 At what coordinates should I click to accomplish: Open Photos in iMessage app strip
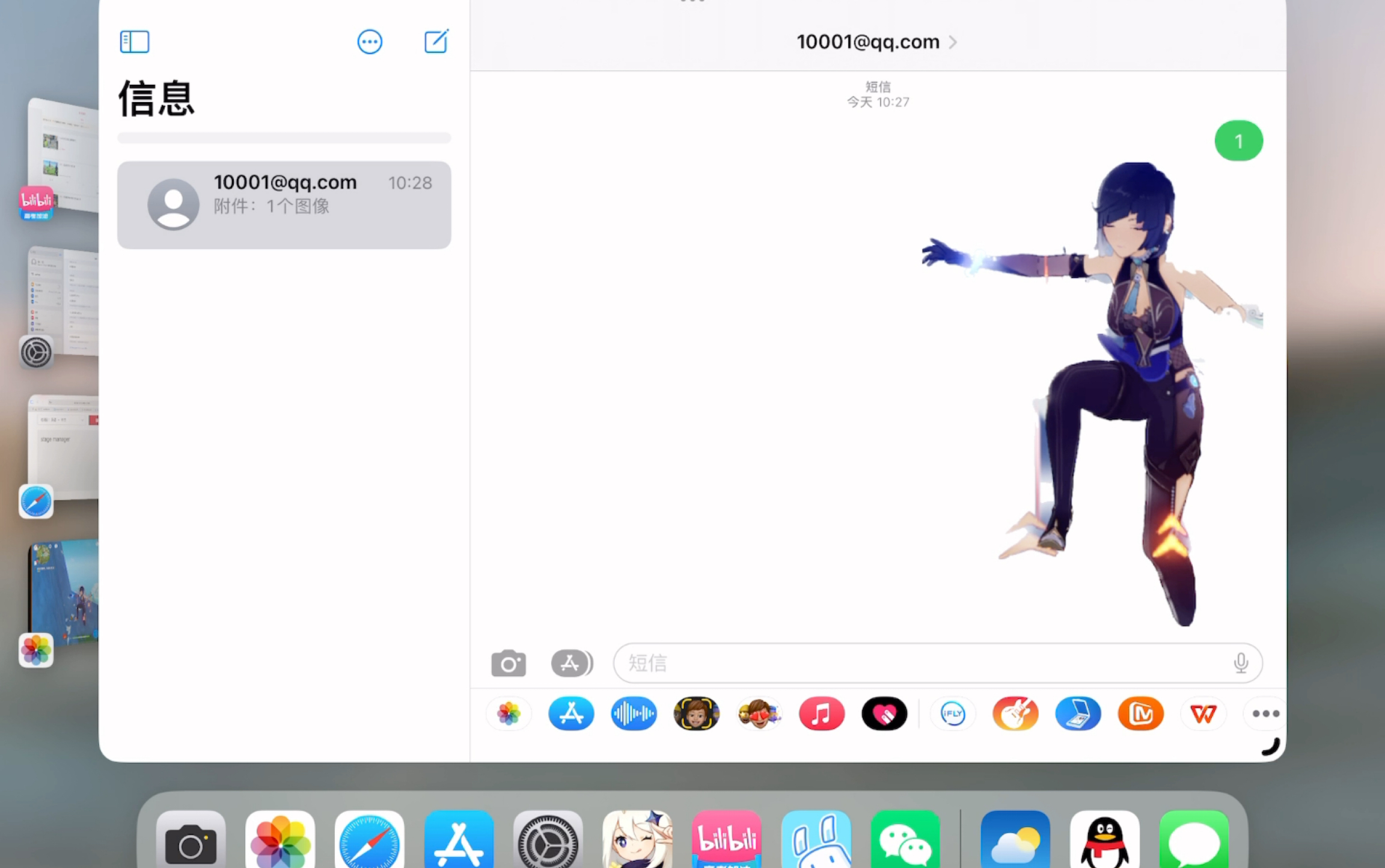(509, 714)
